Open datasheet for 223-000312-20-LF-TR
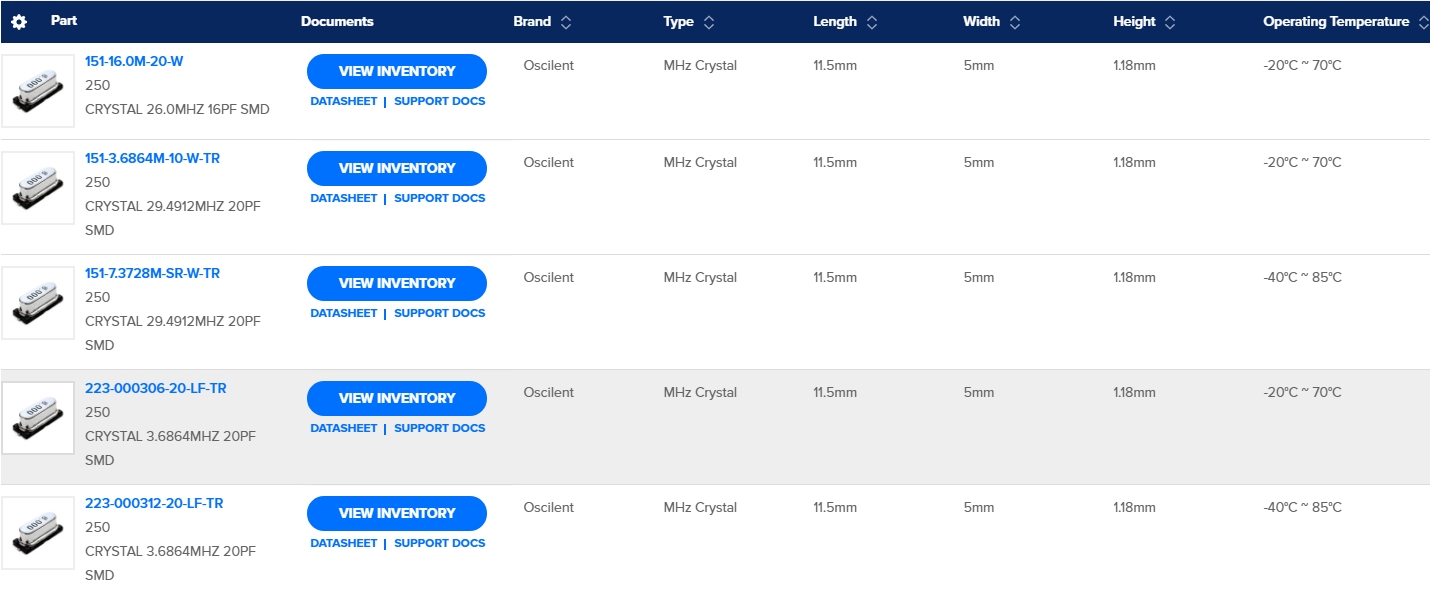 tap(343, 543)
